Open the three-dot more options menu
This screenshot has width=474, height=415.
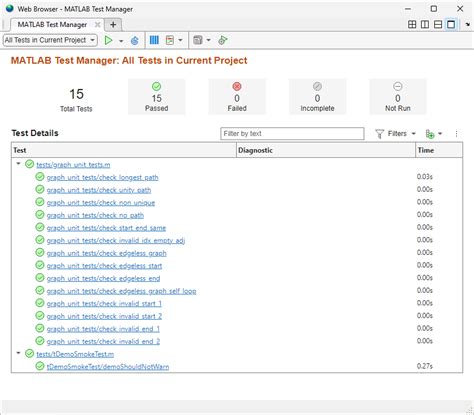(x=456, y=134)
